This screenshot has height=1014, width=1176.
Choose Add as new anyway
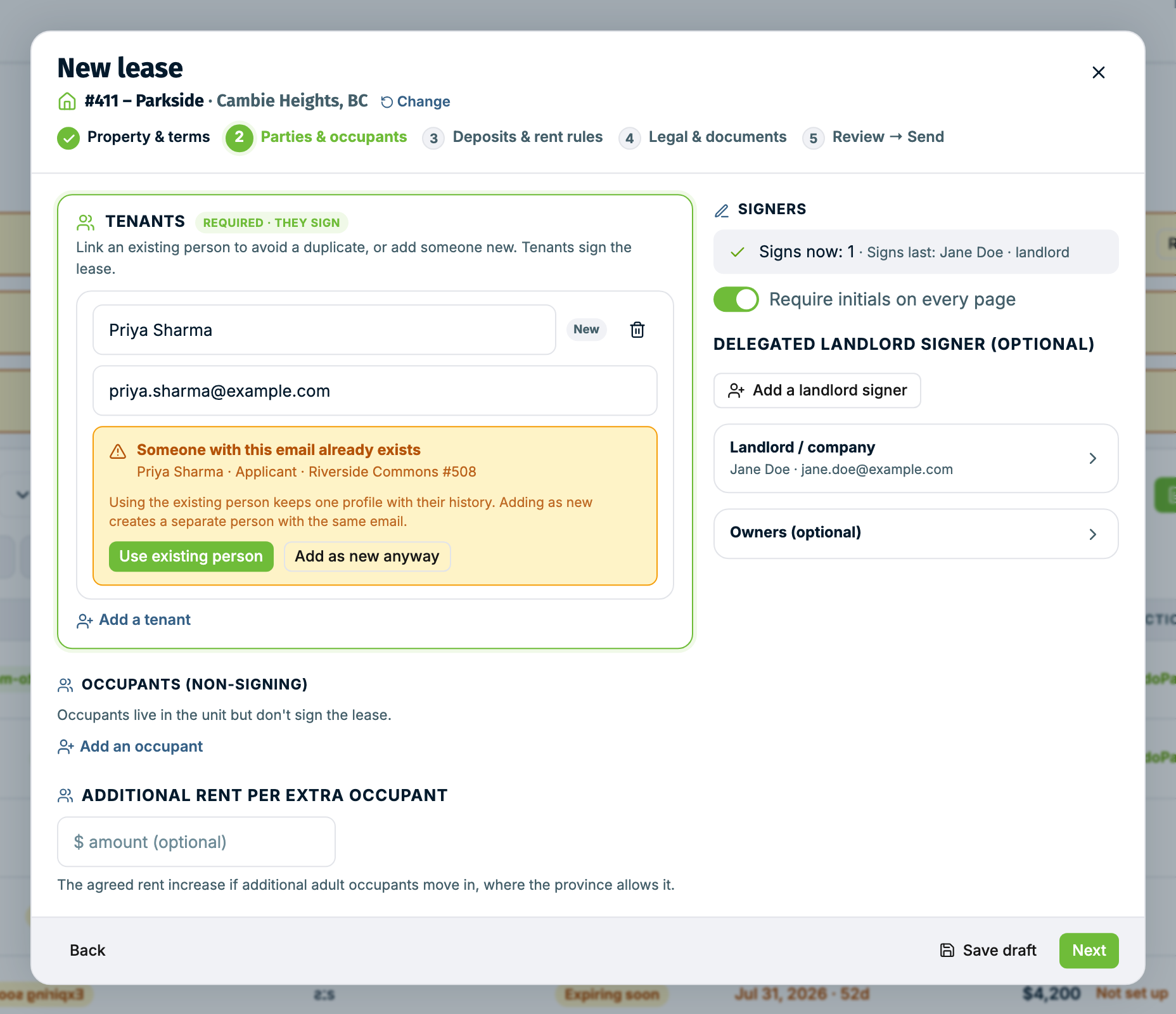point(367,556)
